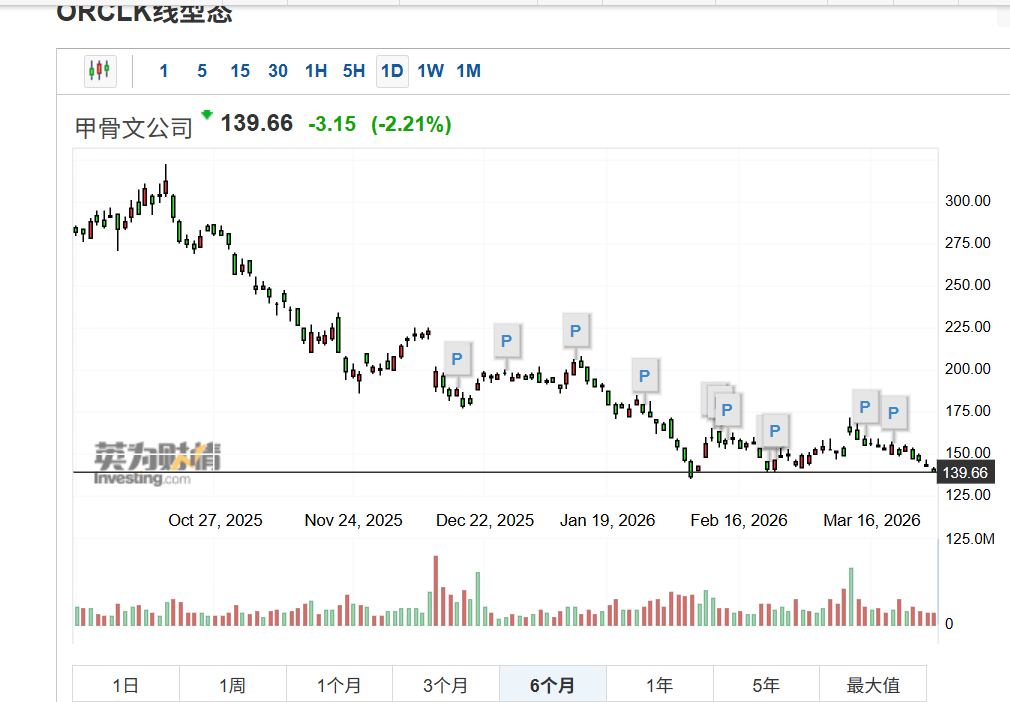This screenshot has width=1010, height=702.
Task: Open the highest P marker above the January peak
Action: (x=575, y=330)
